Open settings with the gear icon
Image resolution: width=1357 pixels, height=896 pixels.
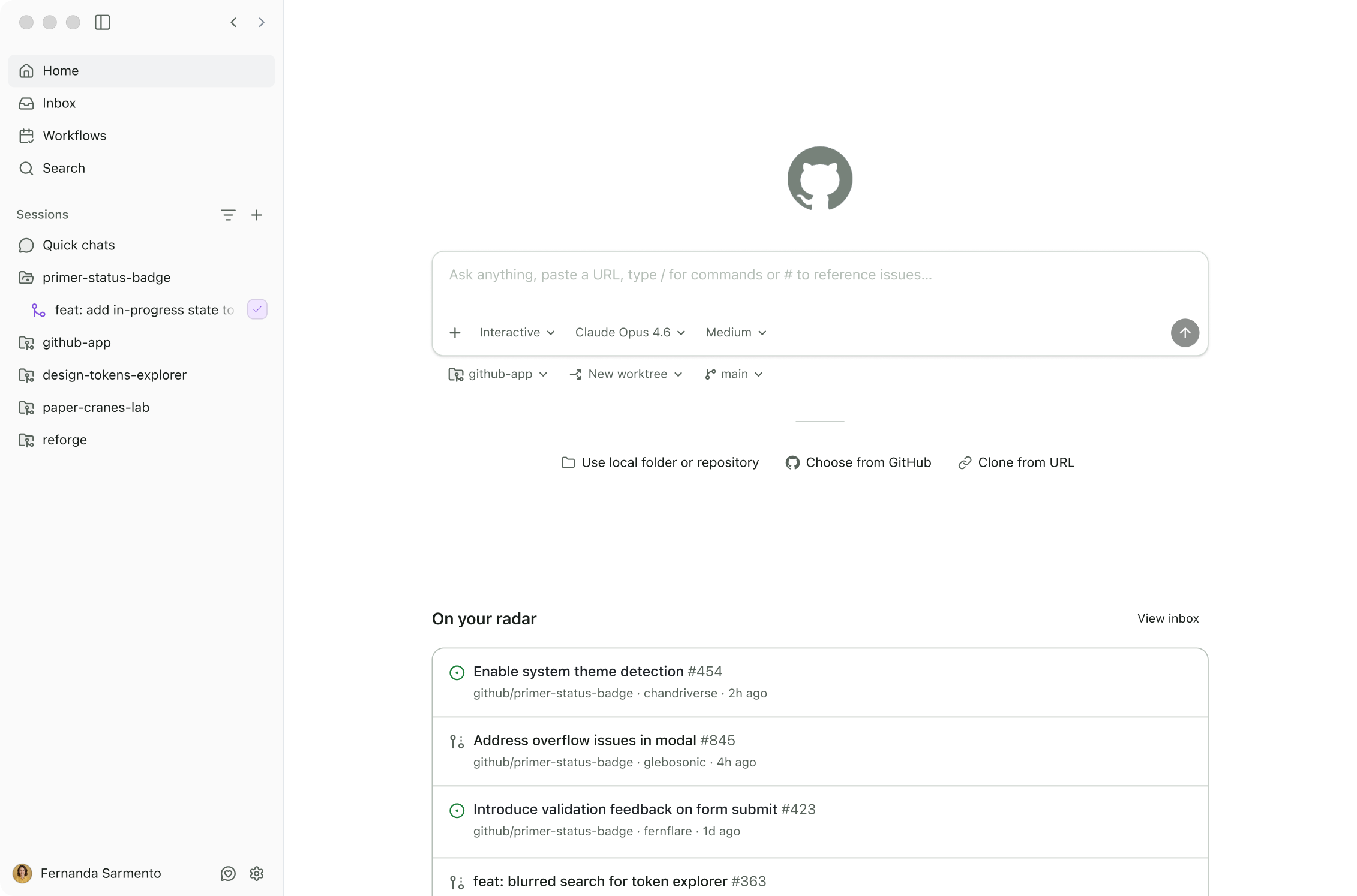(257, 874)
